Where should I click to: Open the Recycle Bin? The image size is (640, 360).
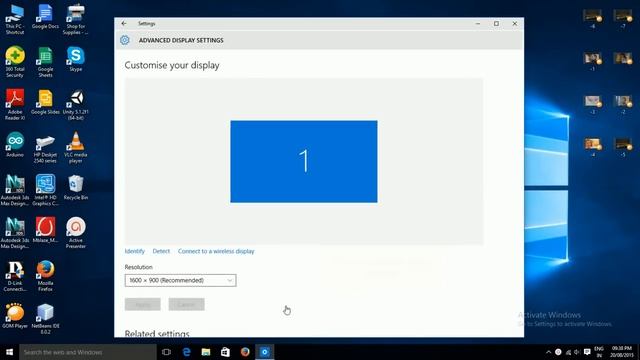pos(76,188)
